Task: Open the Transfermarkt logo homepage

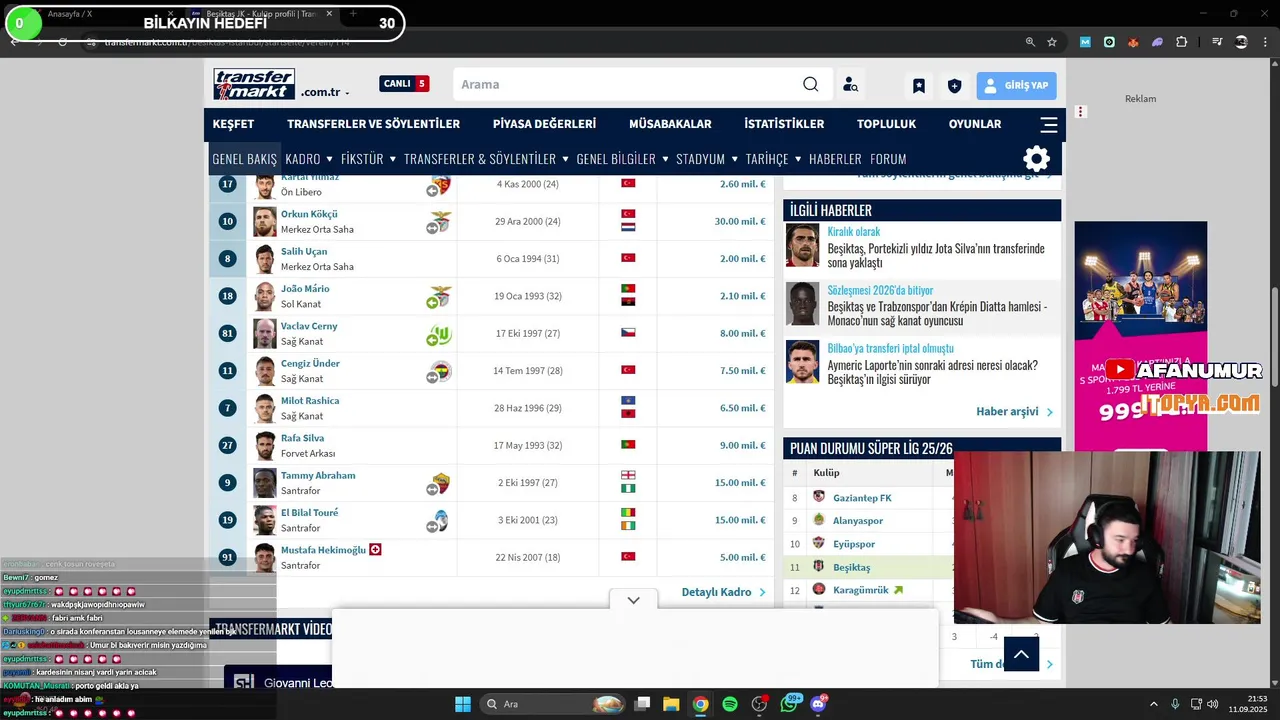Action: pyautogui.click(x=254, y=84)
